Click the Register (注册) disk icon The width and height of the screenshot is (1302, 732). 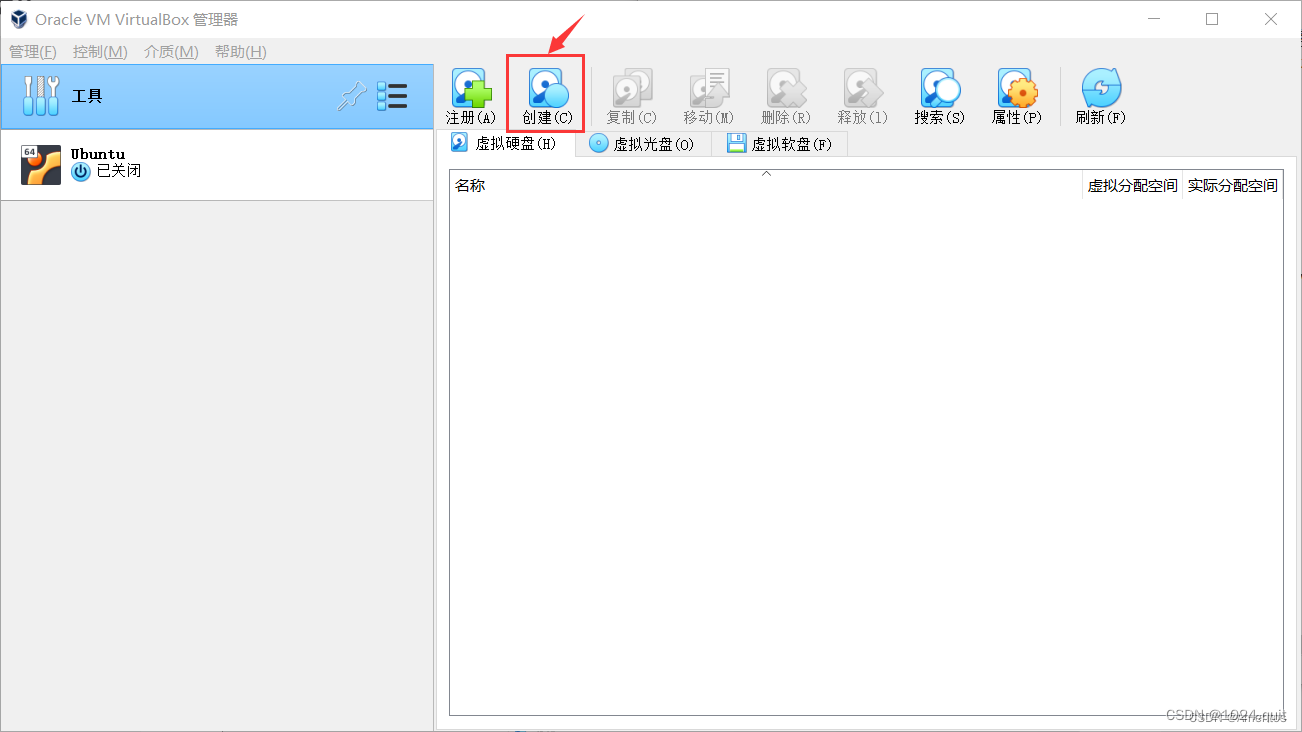coord(471,88)
